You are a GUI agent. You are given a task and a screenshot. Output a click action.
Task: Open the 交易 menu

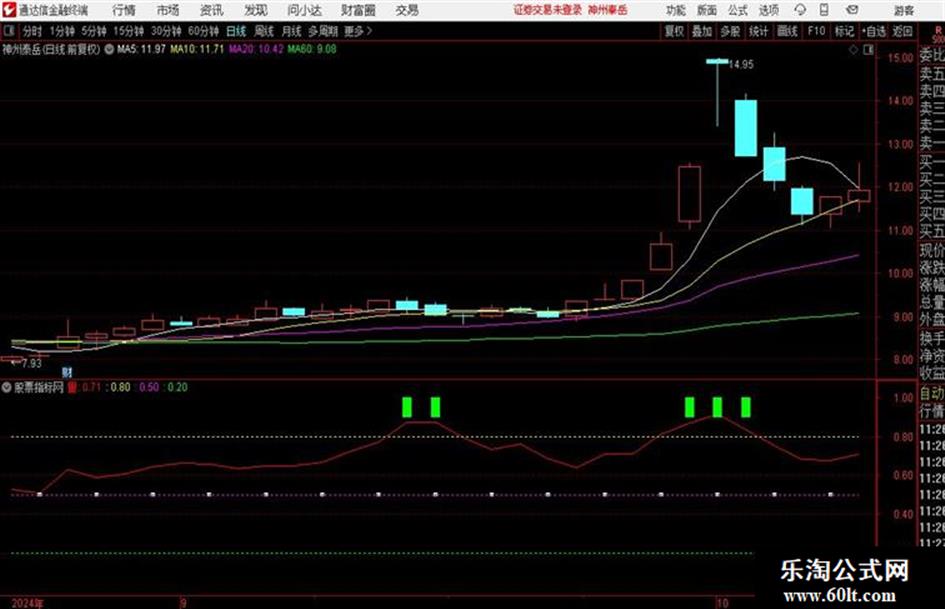point(407,10)
